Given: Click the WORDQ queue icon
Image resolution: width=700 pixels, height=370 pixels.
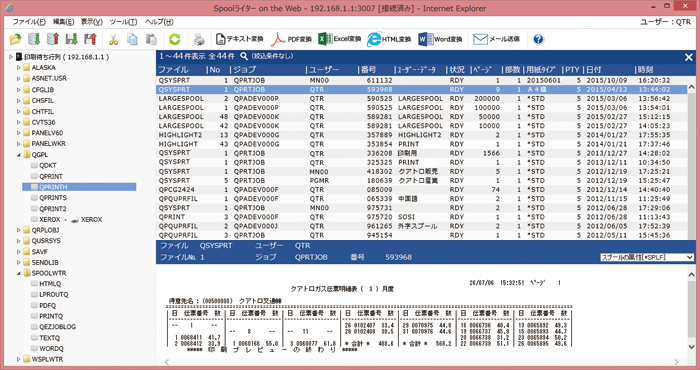Looking at the screenshot, I should pos(34,349).
